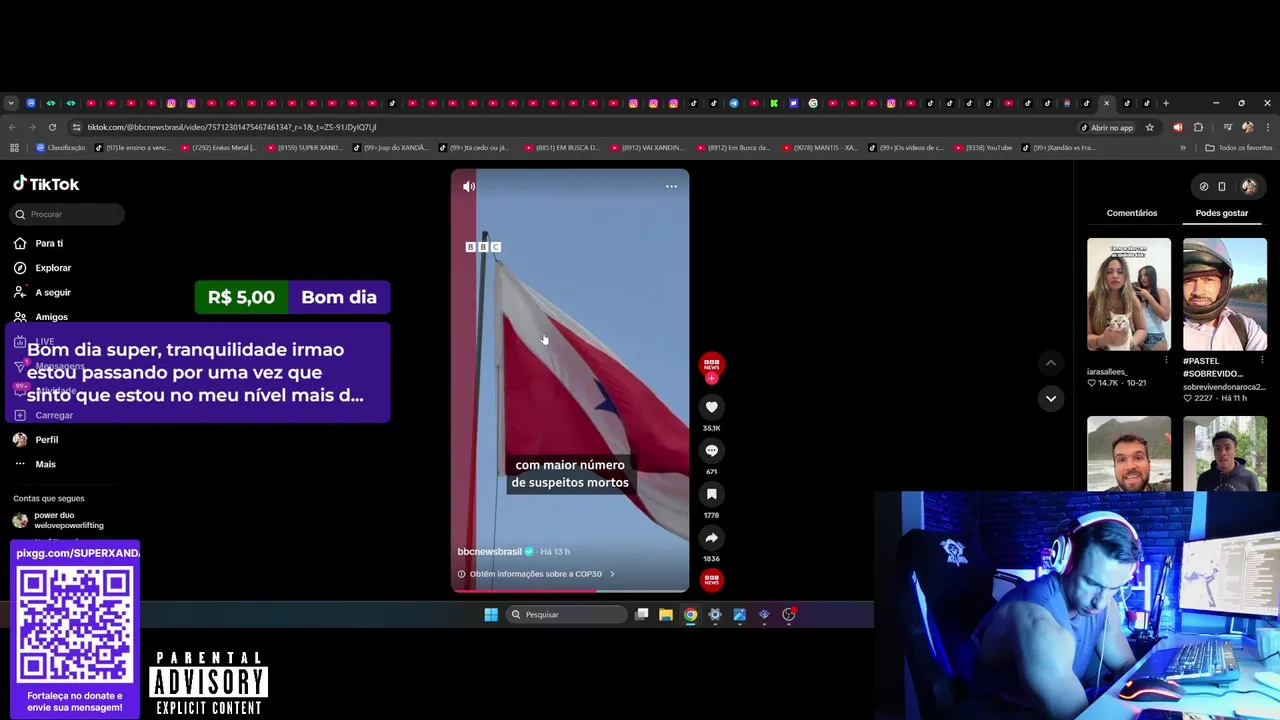Seek on the video progress bar
Image resolution: width=1280 pixels, height=720 pixels.
click(x=570, y=591)
